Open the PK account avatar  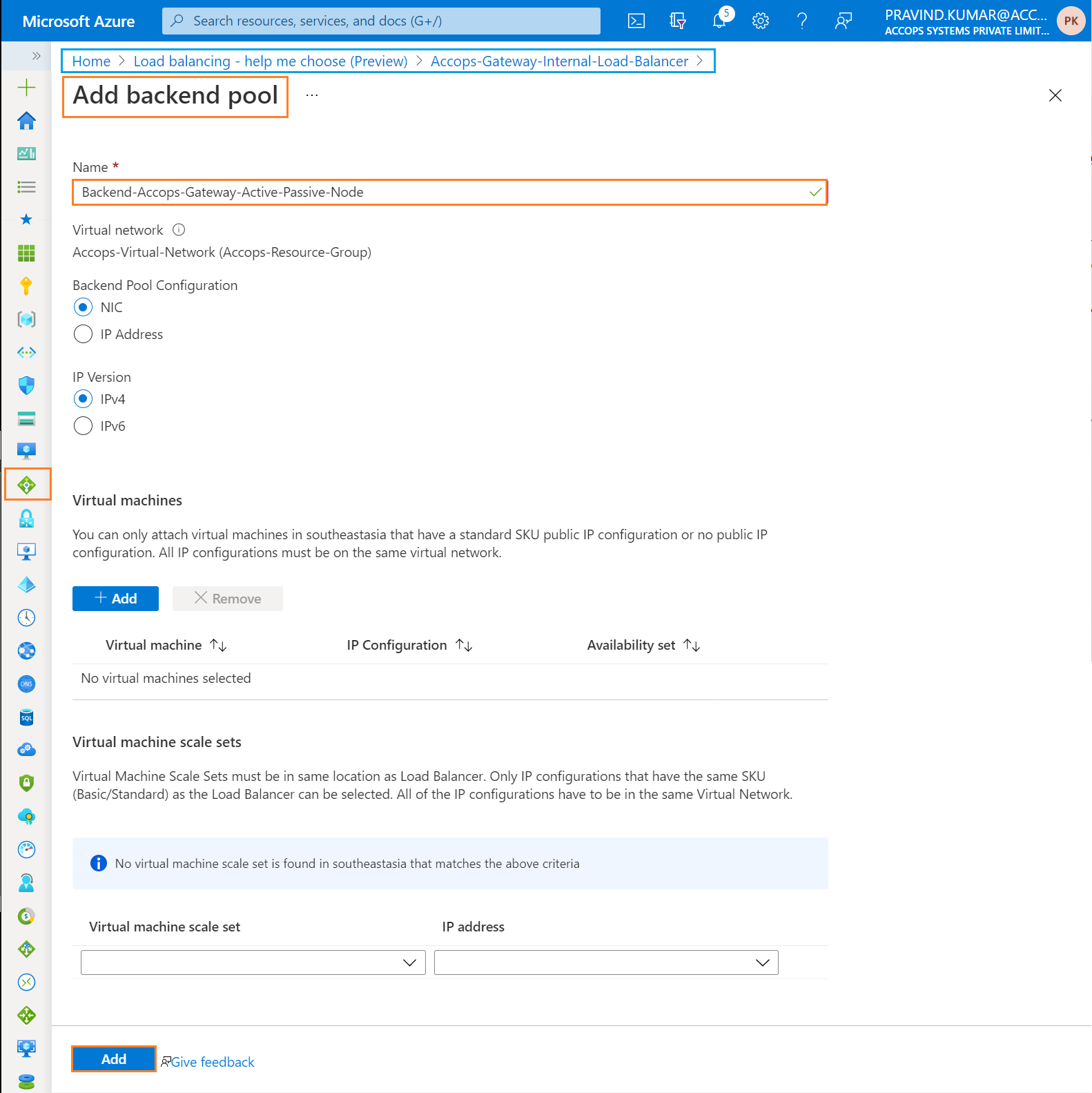pyautogui.click(x=1071, y=21)
